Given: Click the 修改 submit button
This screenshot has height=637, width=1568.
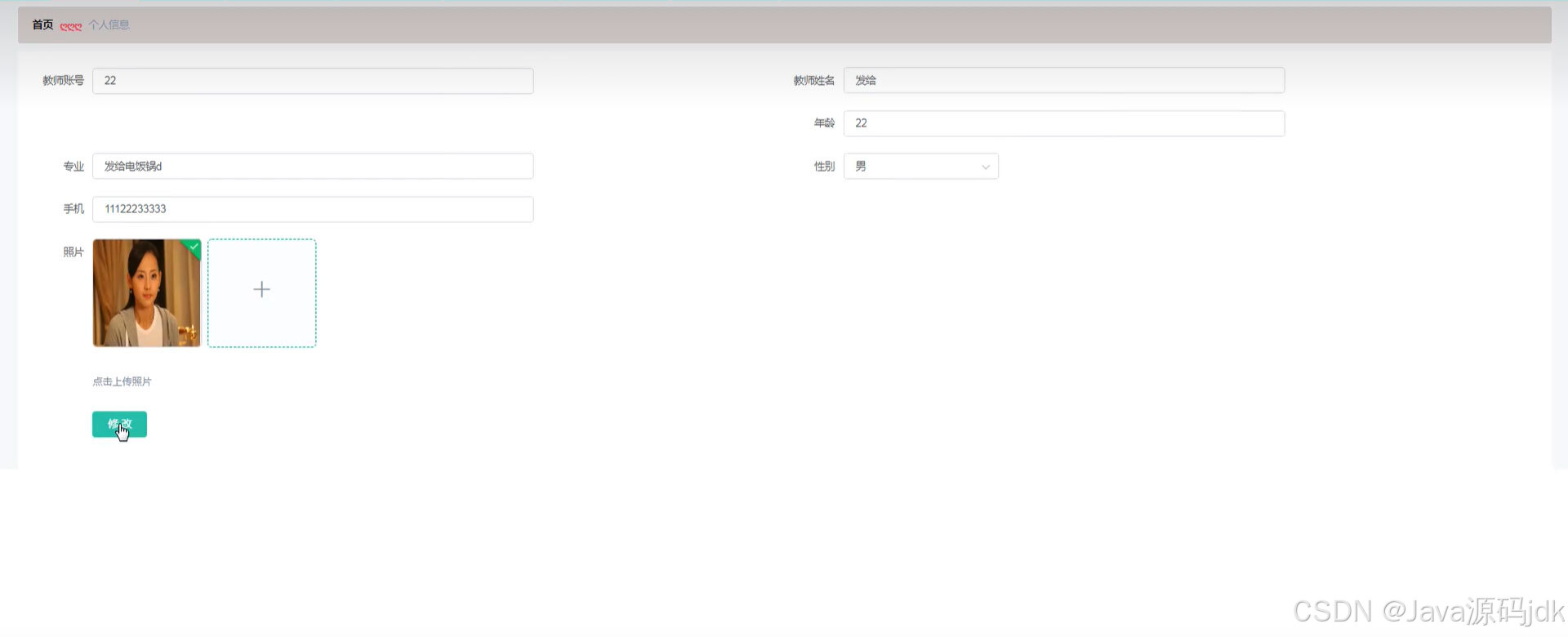Looking at the screenshot, I should pyautogui.click(x=119, y=424).
